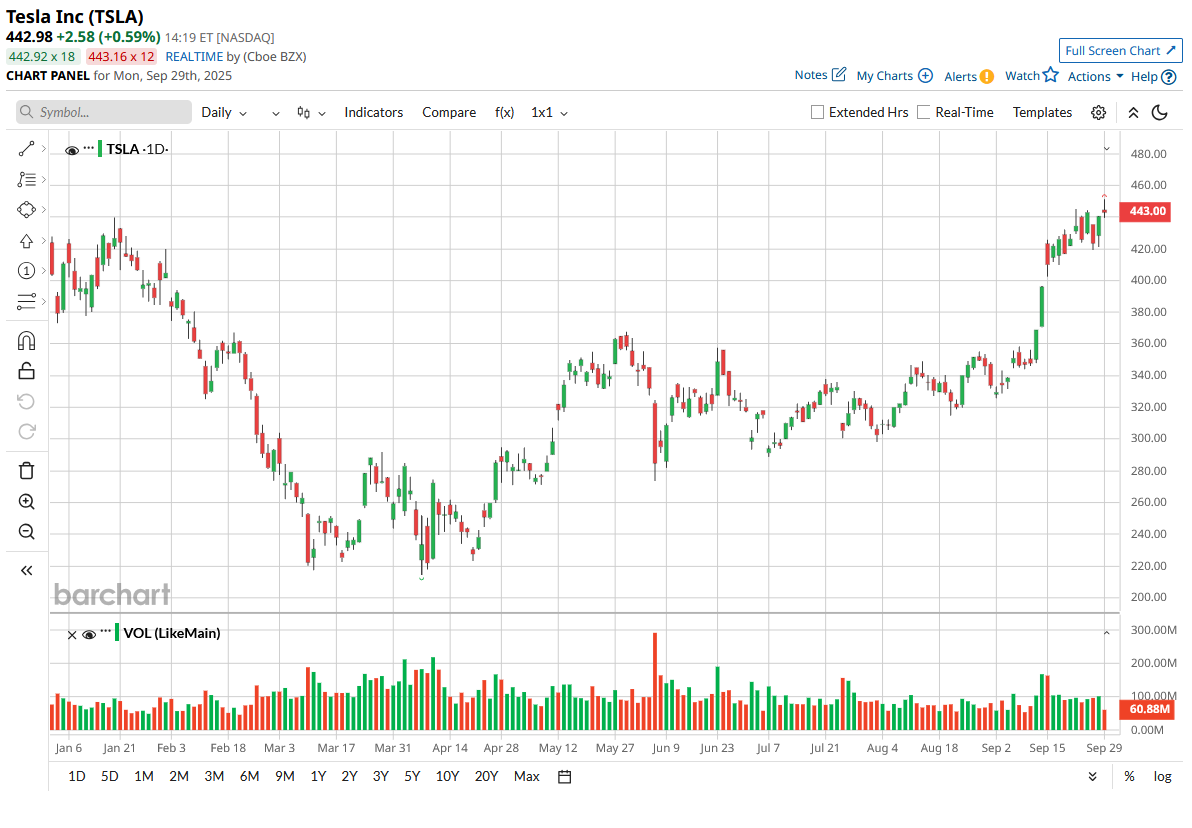Collapse the TSLA main pane chevron
Viewport: 1192px width, 828px height.
point(1107,149)
